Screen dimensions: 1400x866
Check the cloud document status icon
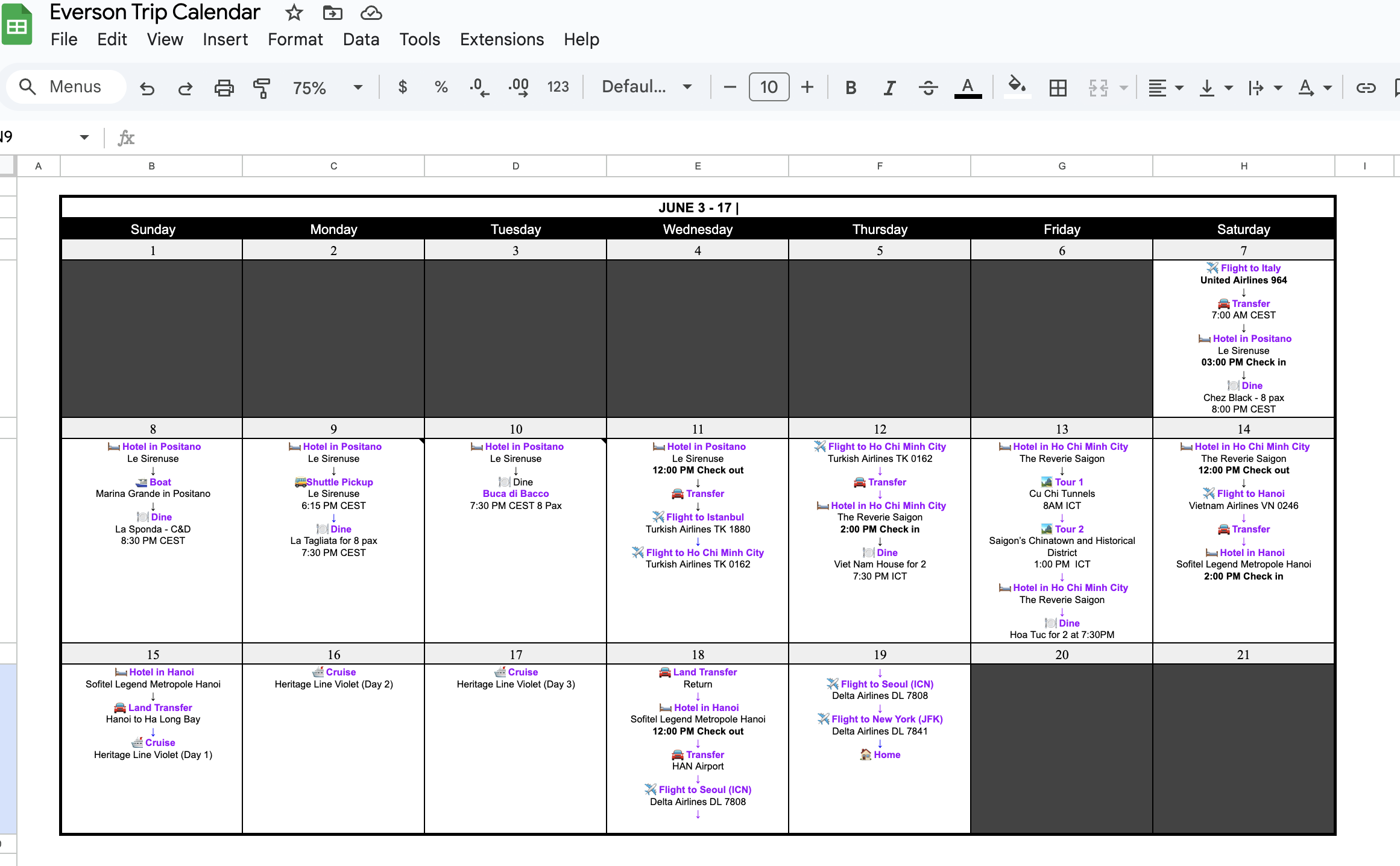(371, 13)
